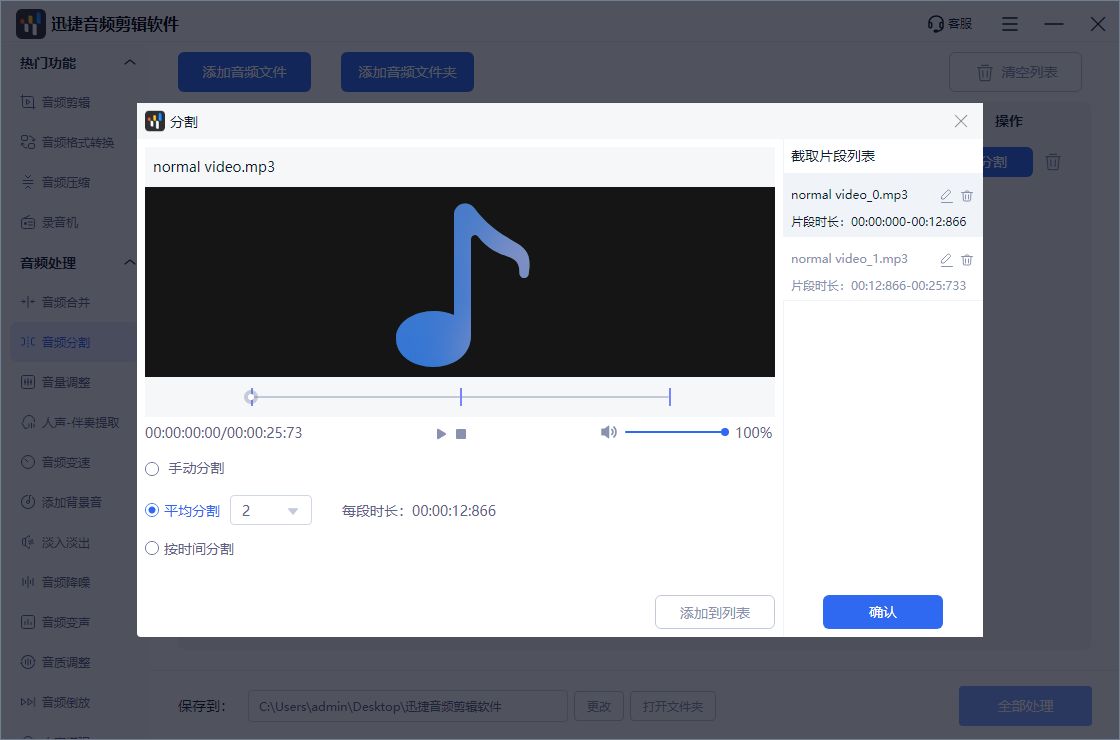Click the 音频降噪 sidebar icon
Screen dimensions: 1120x740
point(28,582)
